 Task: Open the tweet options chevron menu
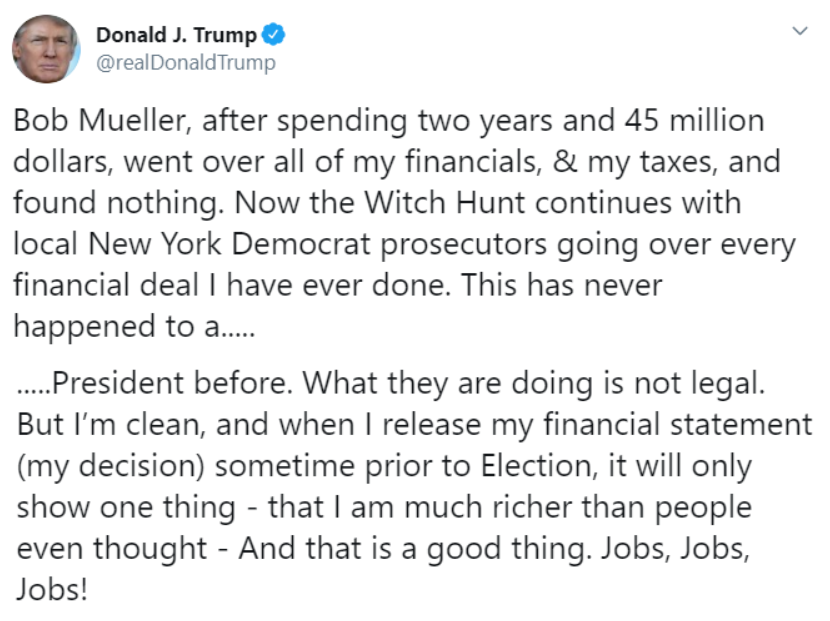click(800, 31)
